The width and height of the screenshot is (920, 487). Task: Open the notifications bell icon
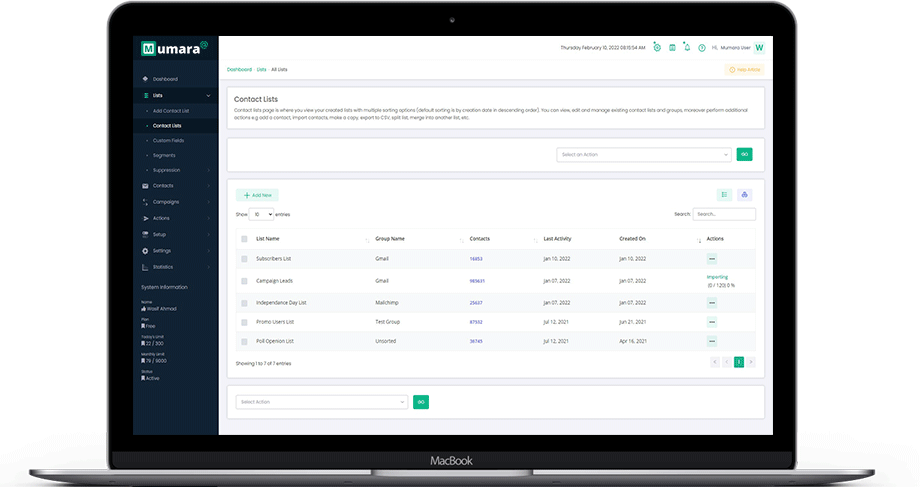pyautogui.click(x=687, y=48)
